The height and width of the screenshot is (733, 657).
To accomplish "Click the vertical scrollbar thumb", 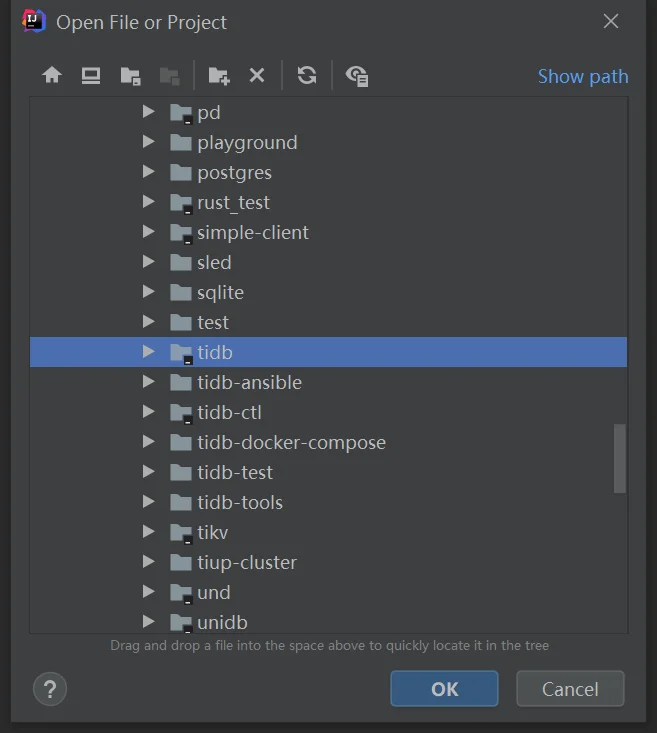I will (x=620, y=457).
